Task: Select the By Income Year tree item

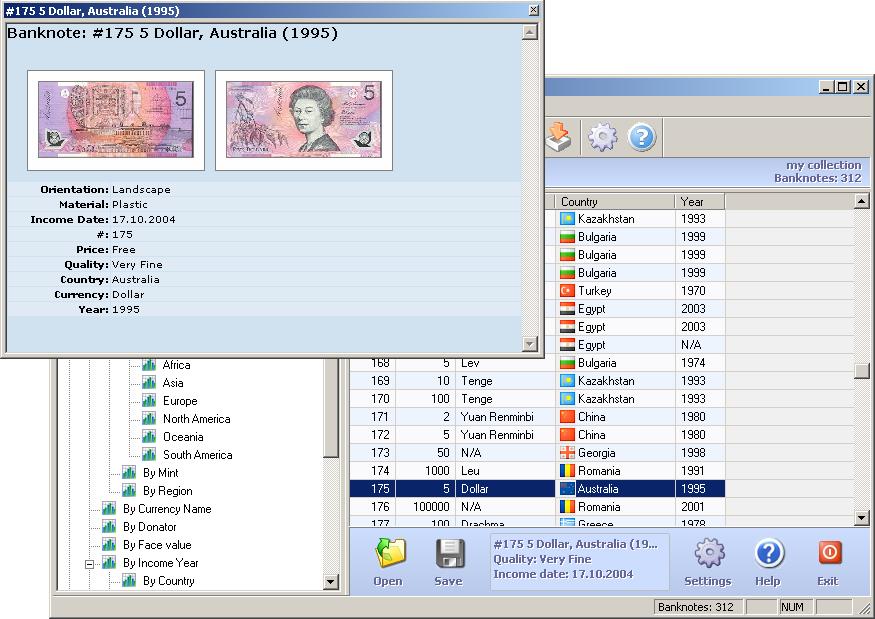Action: point(161,563)
